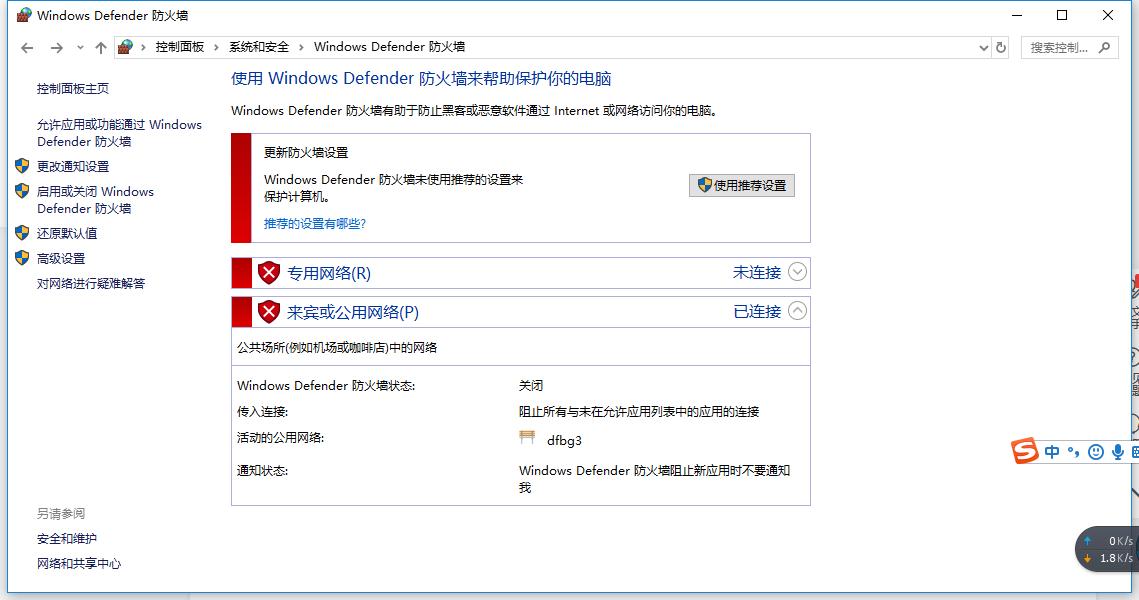Click the red shield icon on 专用网络 row

(268, 272)
